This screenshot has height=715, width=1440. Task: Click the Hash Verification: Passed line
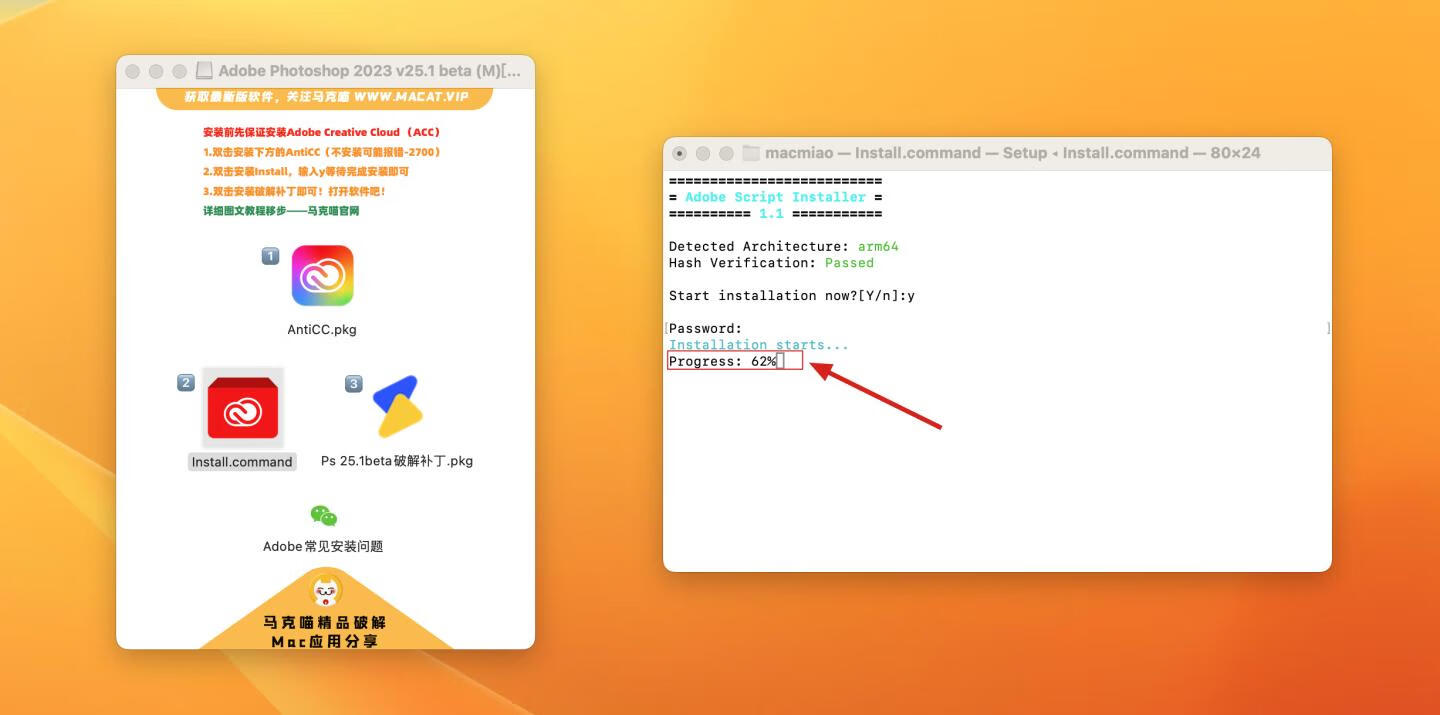click(771, 263)
